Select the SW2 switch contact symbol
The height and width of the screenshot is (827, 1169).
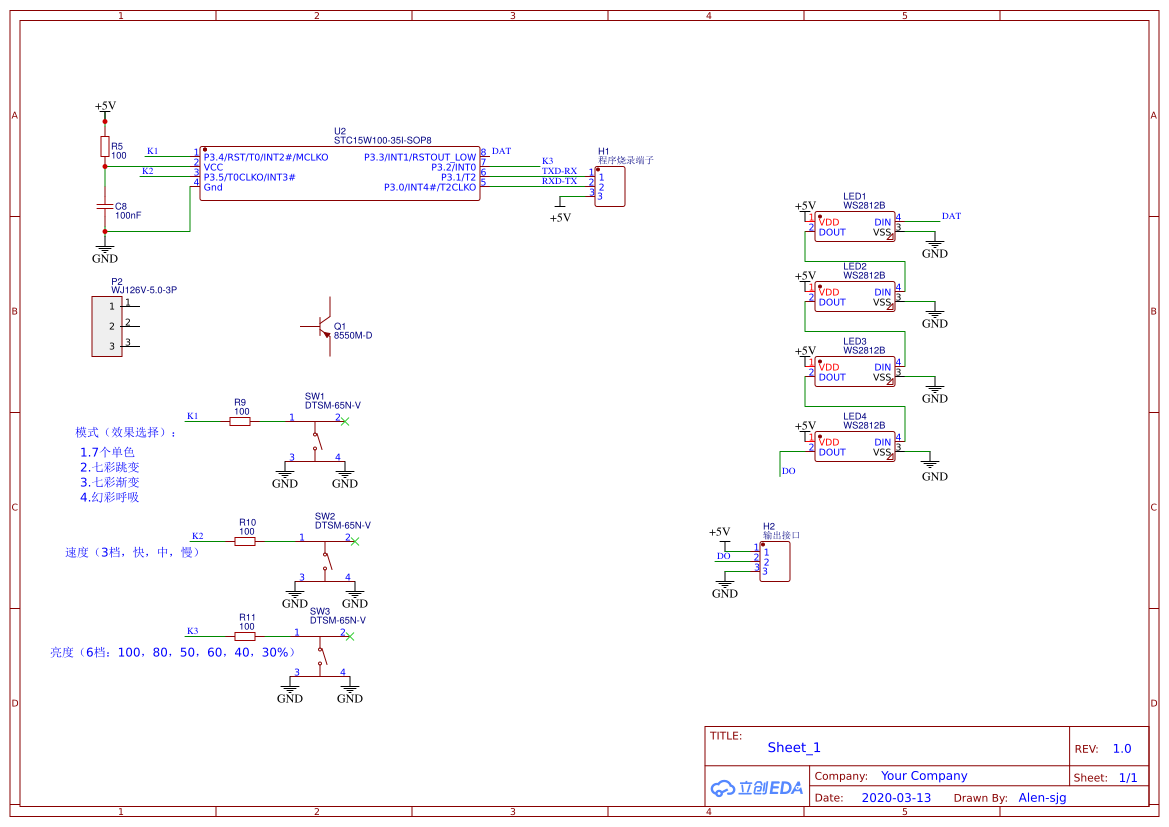point(326,560)
